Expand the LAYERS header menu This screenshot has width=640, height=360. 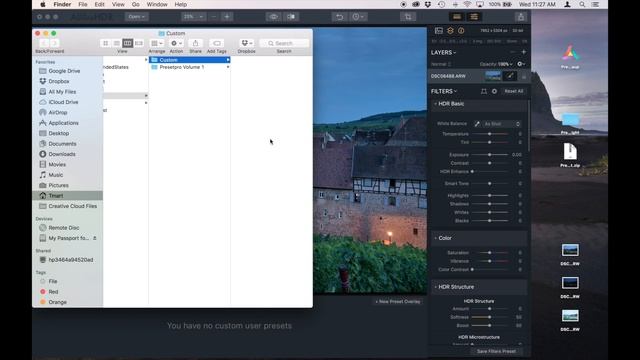[444, 53]
